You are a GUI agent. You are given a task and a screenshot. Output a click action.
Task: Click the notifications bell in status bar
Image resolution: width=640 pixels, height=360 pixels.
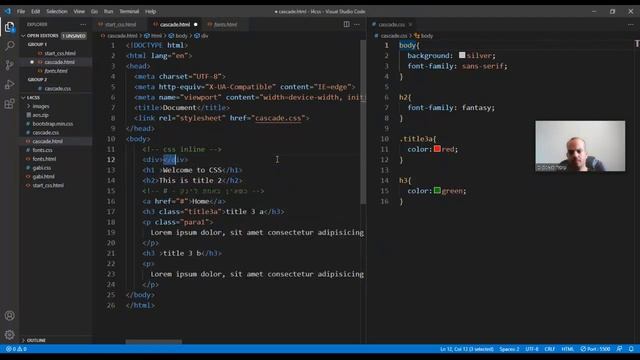(631, 349)
